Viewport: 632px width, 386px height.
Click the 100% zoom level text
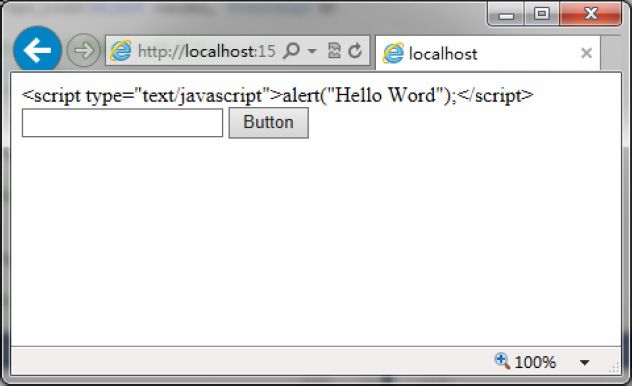tap(535, 362)
